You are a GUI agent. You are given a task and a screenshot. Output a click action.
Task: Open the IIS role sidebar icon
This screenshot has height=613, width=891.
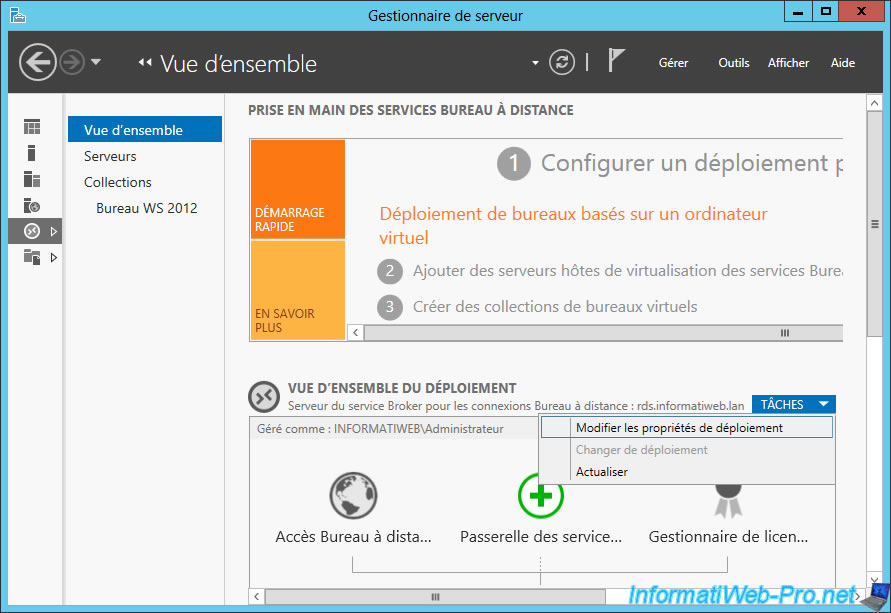[32, 205]
